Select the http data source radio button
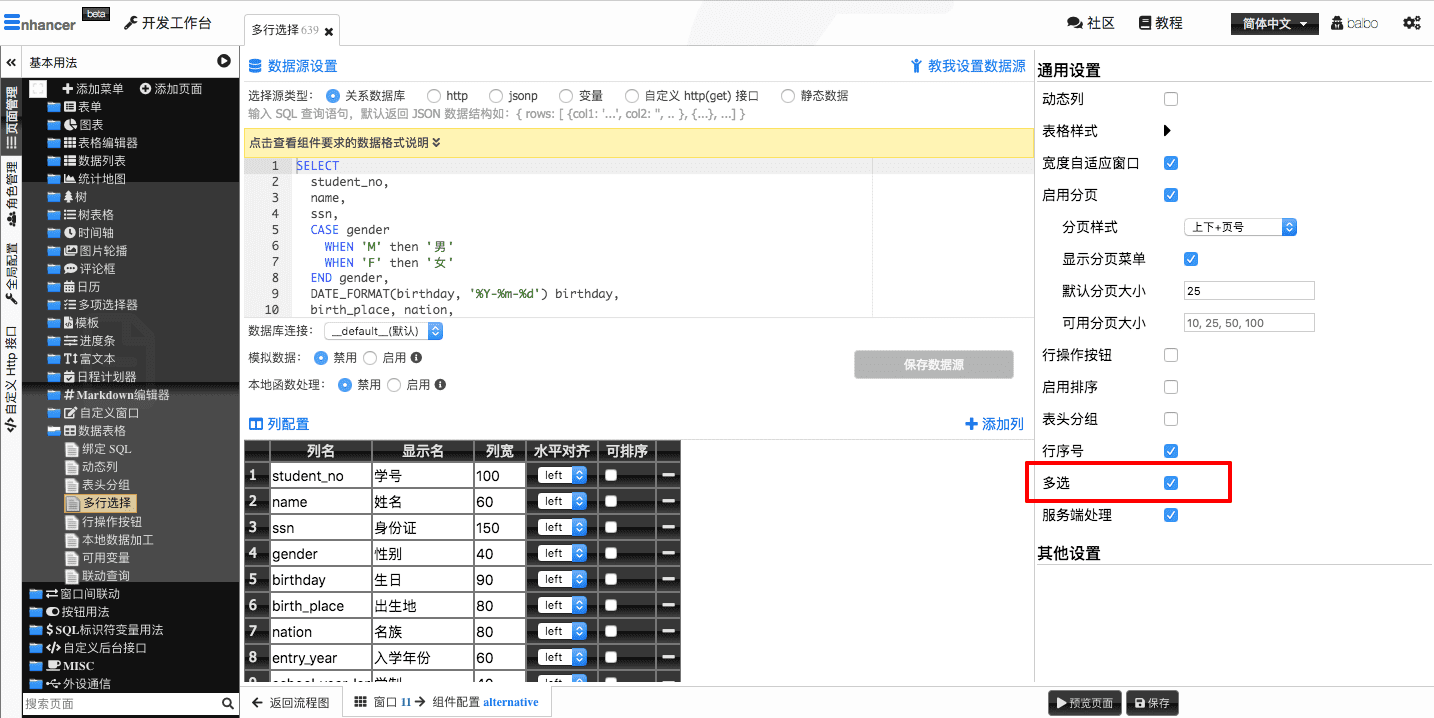 pyautogui.click(x=434, y=96)
